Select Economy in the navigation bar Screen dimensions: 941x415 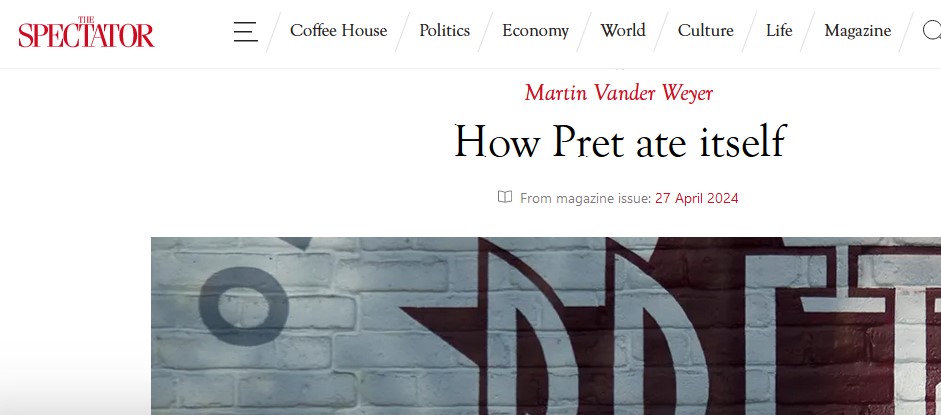point(535,31)
